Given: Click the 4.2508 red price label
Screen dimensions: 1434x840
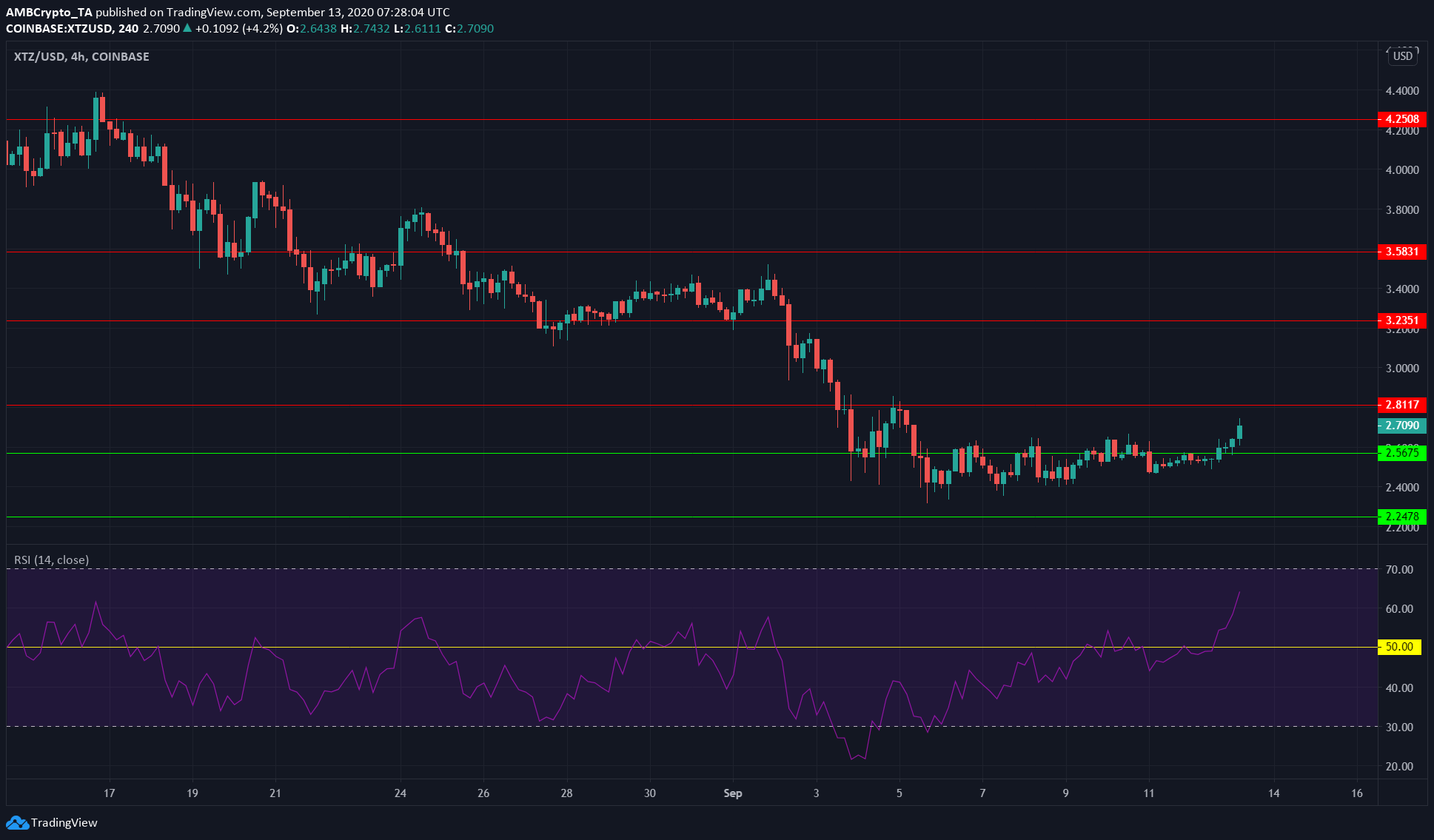Looking at the screenshot, I should 1402,119.
